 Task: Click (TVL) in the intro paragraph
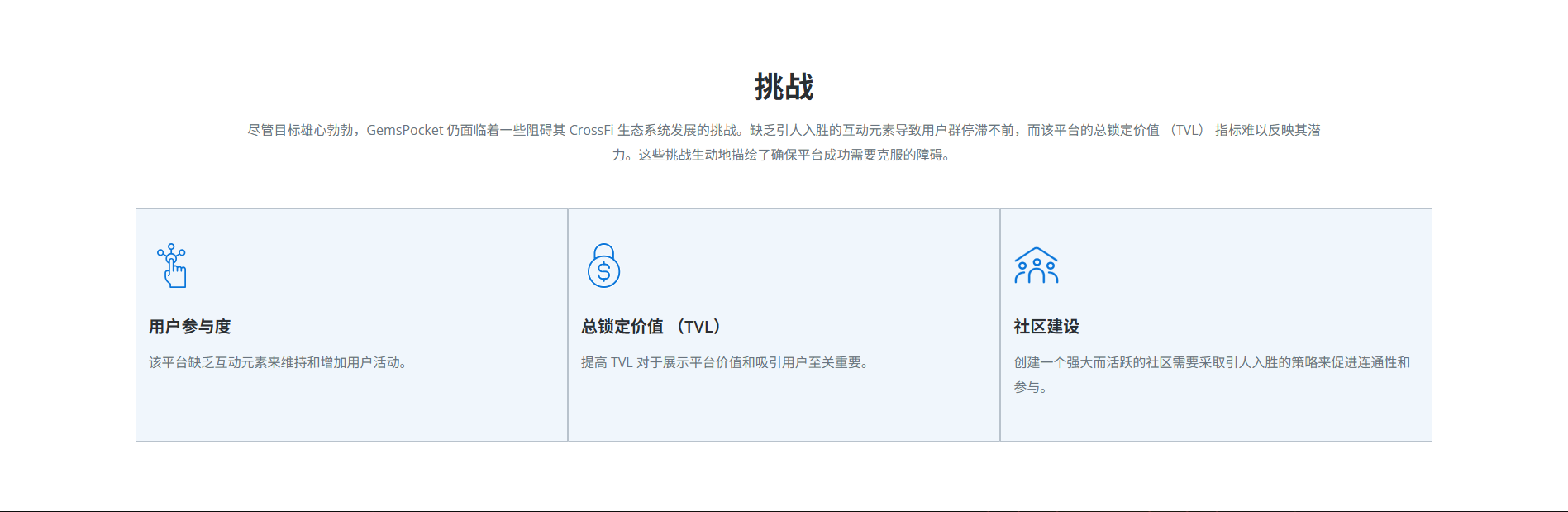pyautogui.click(x=1186, y=130)
